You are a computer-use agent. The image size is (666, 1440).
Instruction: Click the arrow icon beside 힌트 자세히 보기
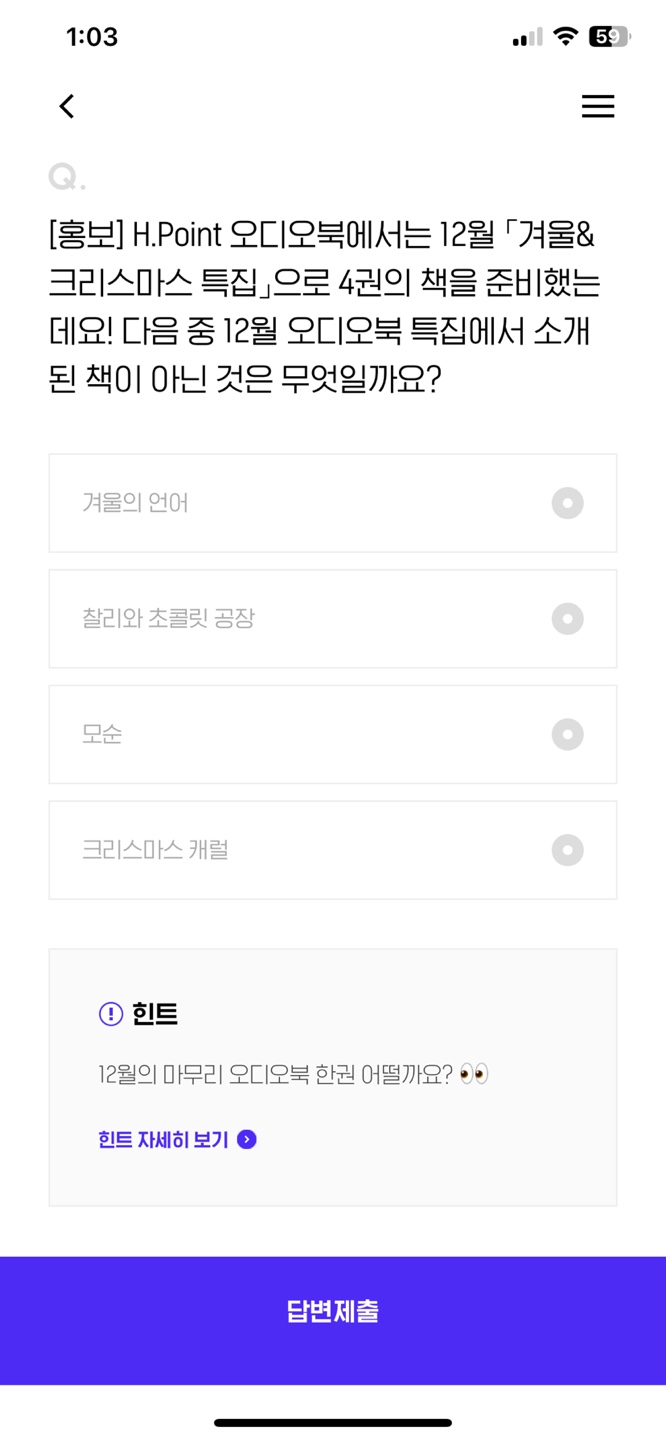click(x=247, y=1140)
